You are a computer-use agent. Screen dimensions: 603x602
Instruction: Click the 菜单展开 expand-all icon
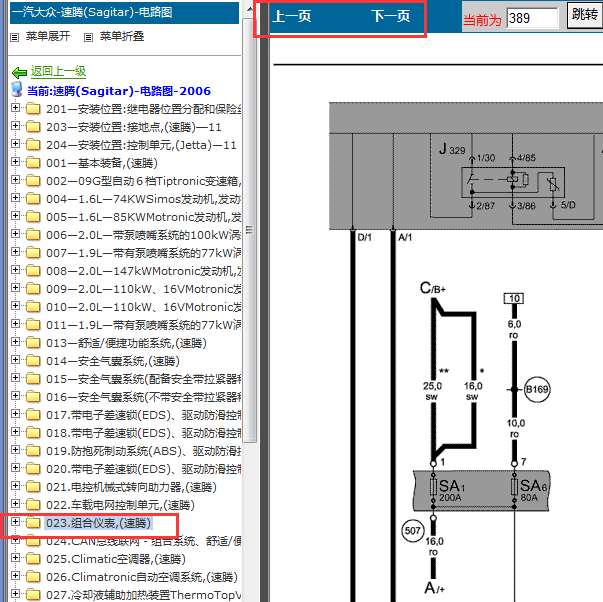(15, 37)
